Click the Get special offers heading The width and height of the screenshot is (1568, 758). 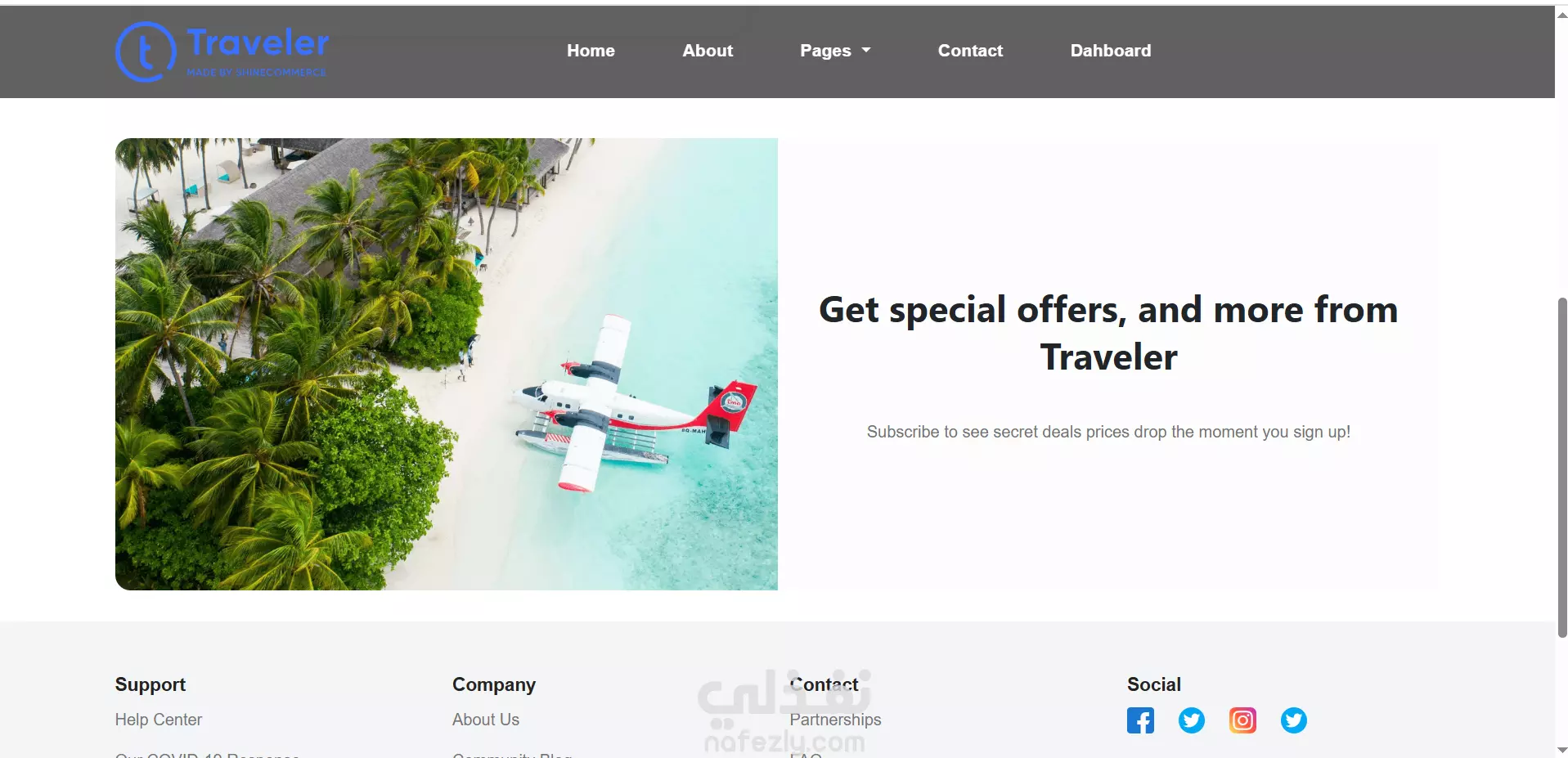[x=1108, y=334]
